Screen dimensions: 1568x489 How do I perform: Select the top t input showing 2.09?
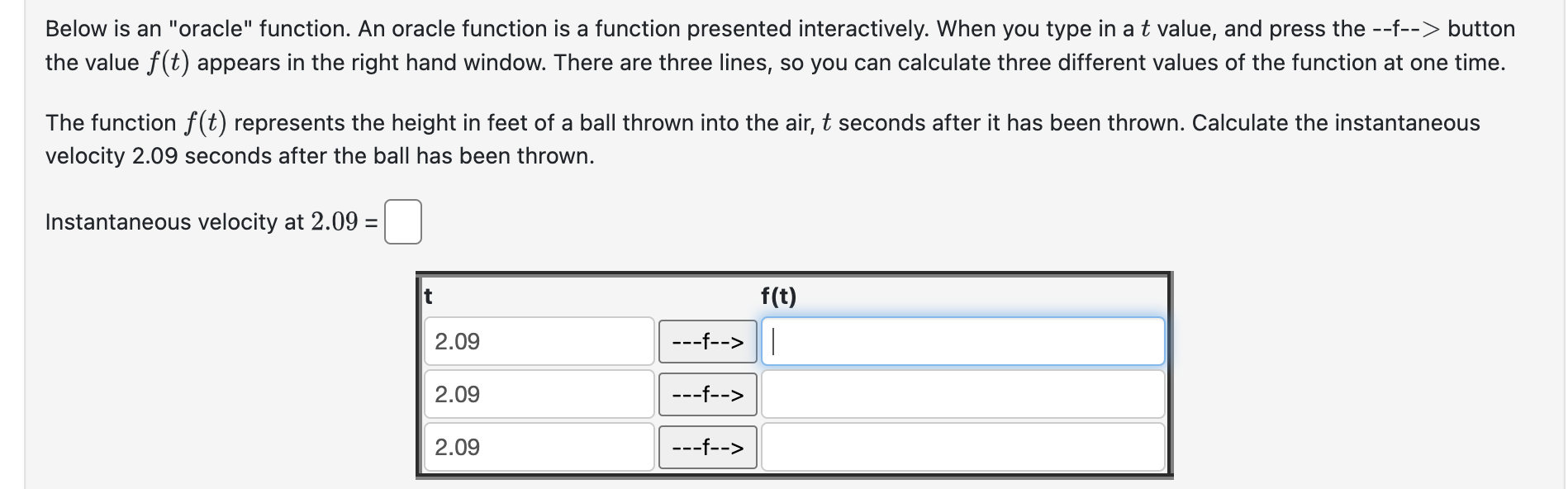(x=537, y=341)
